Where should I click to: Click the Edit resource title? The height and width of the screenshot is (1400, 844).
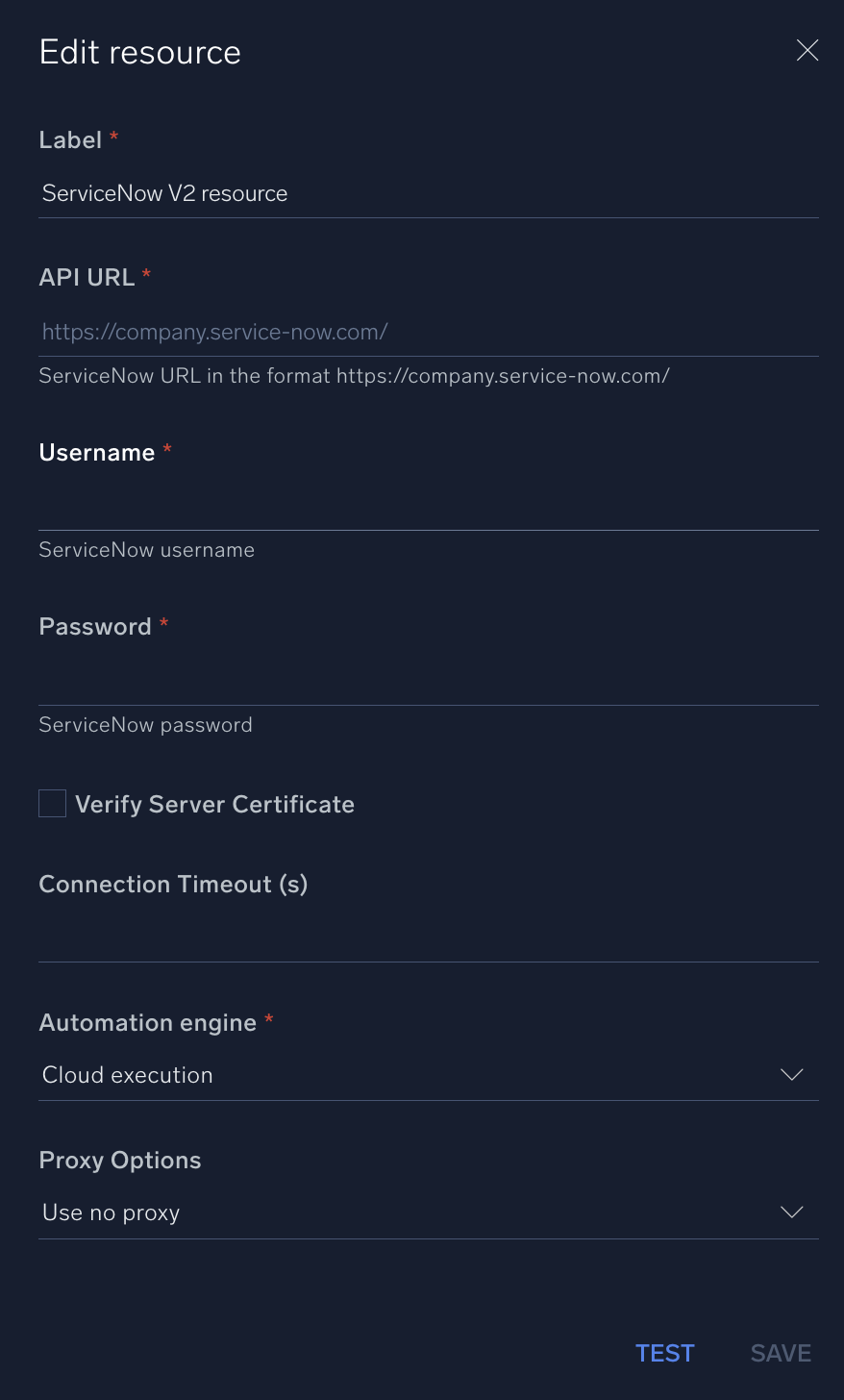click(x=139, y=52)
